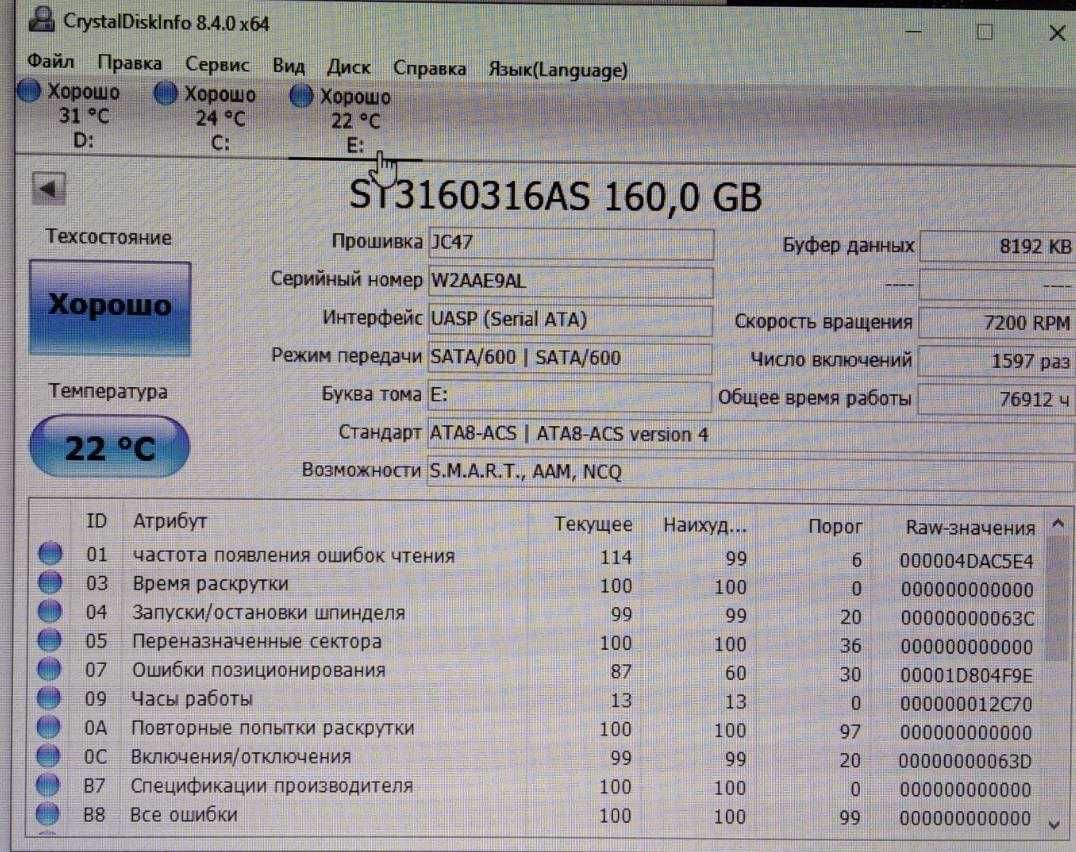Select the Переназначенные сектора row

coord(537,644)
